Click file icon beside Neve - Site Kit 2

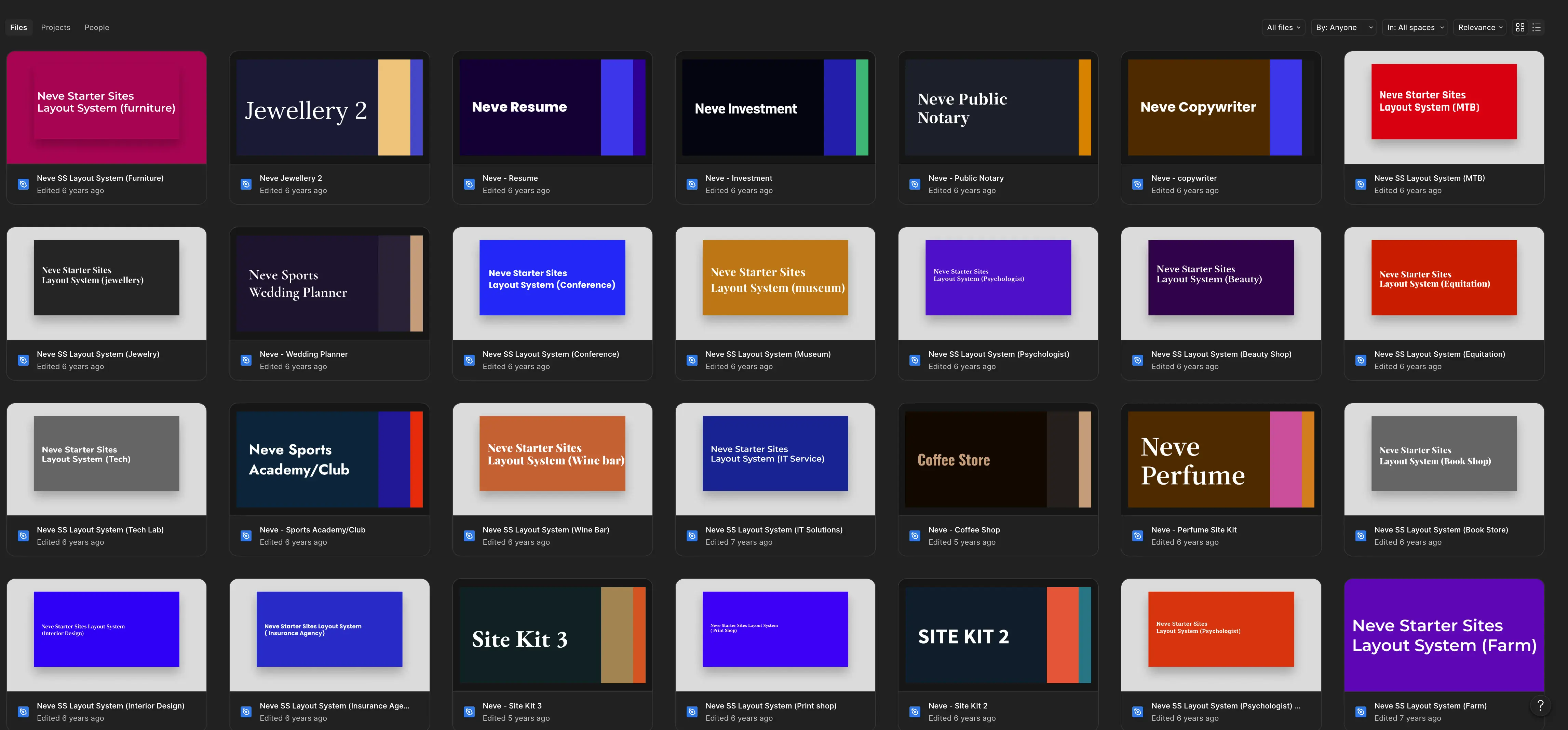(914, 711)
